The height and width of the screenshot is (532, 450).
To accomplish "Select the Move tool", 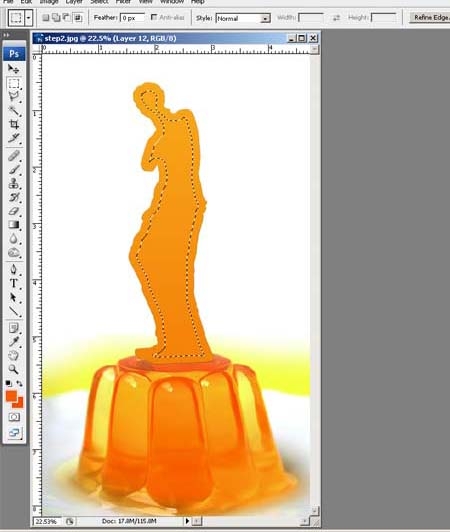I will click(x=14, y=69).
